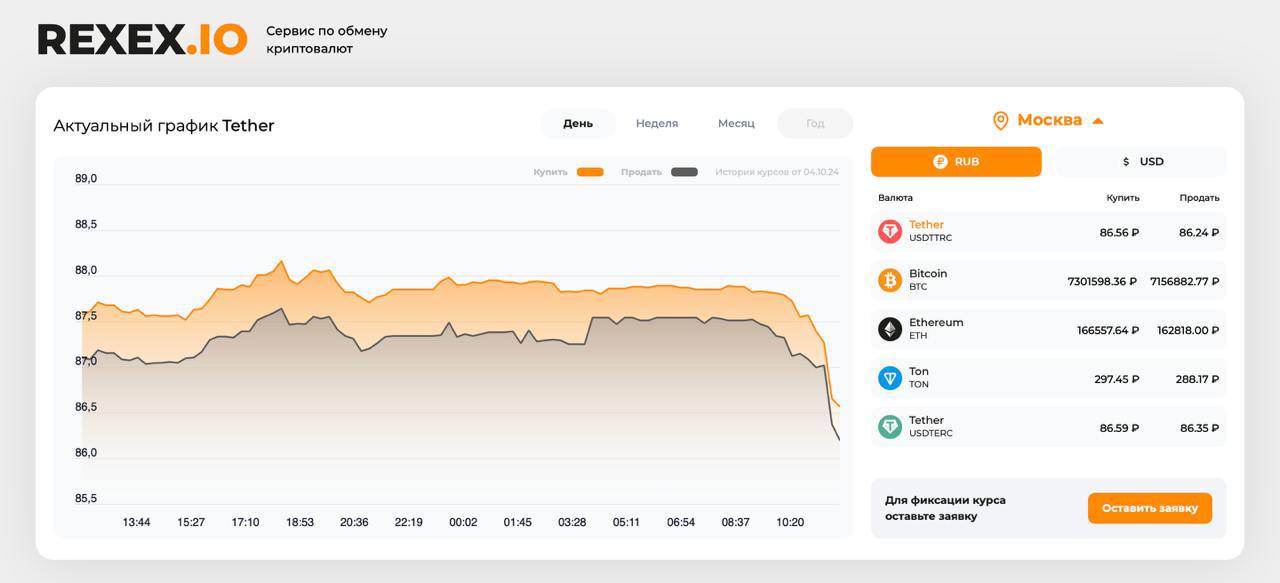Switch chart to Месяц tab

pyautogui.click(x=736, y=124)
